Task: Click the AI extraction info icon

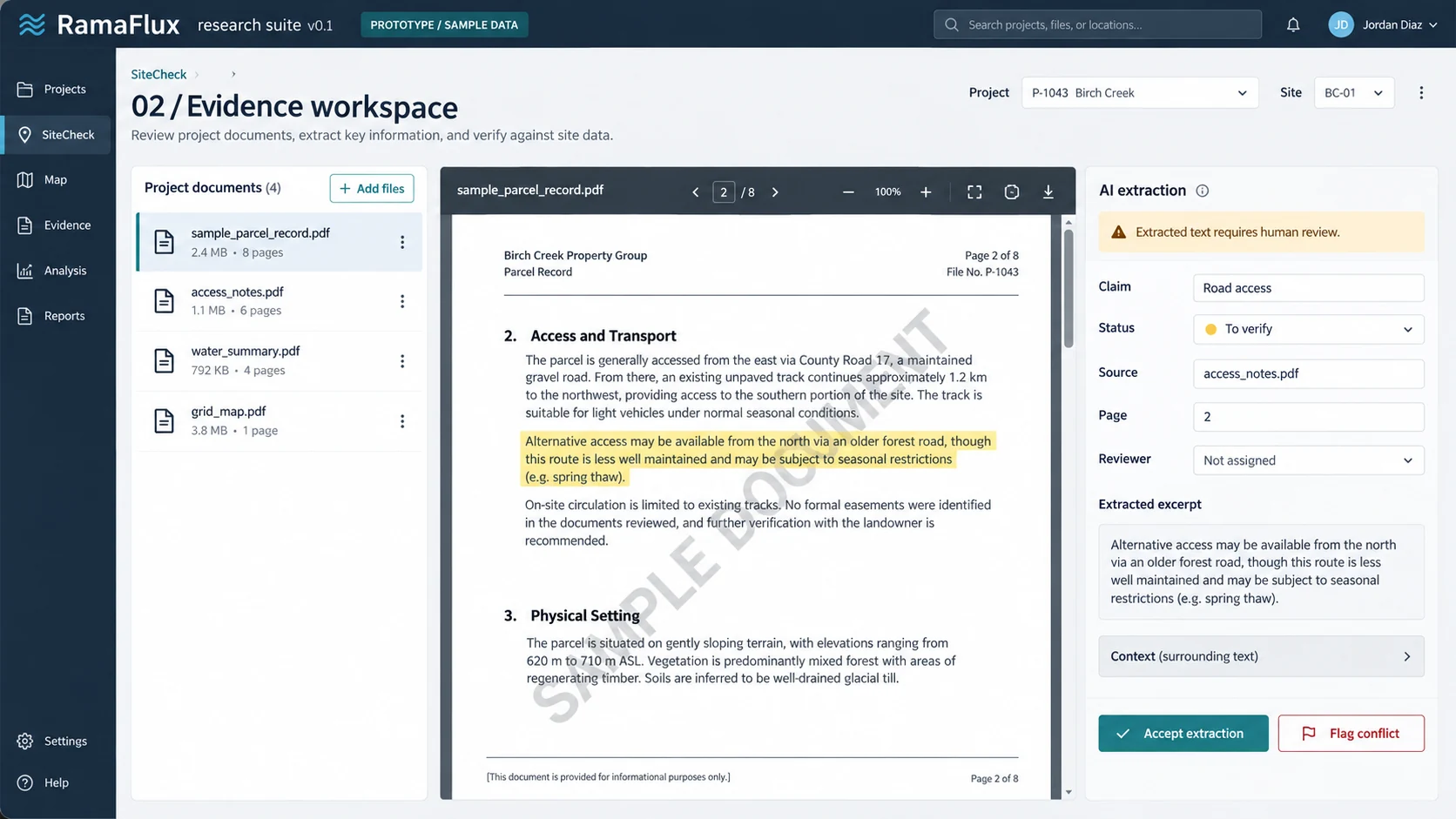Action: (x=1203, y=191)
